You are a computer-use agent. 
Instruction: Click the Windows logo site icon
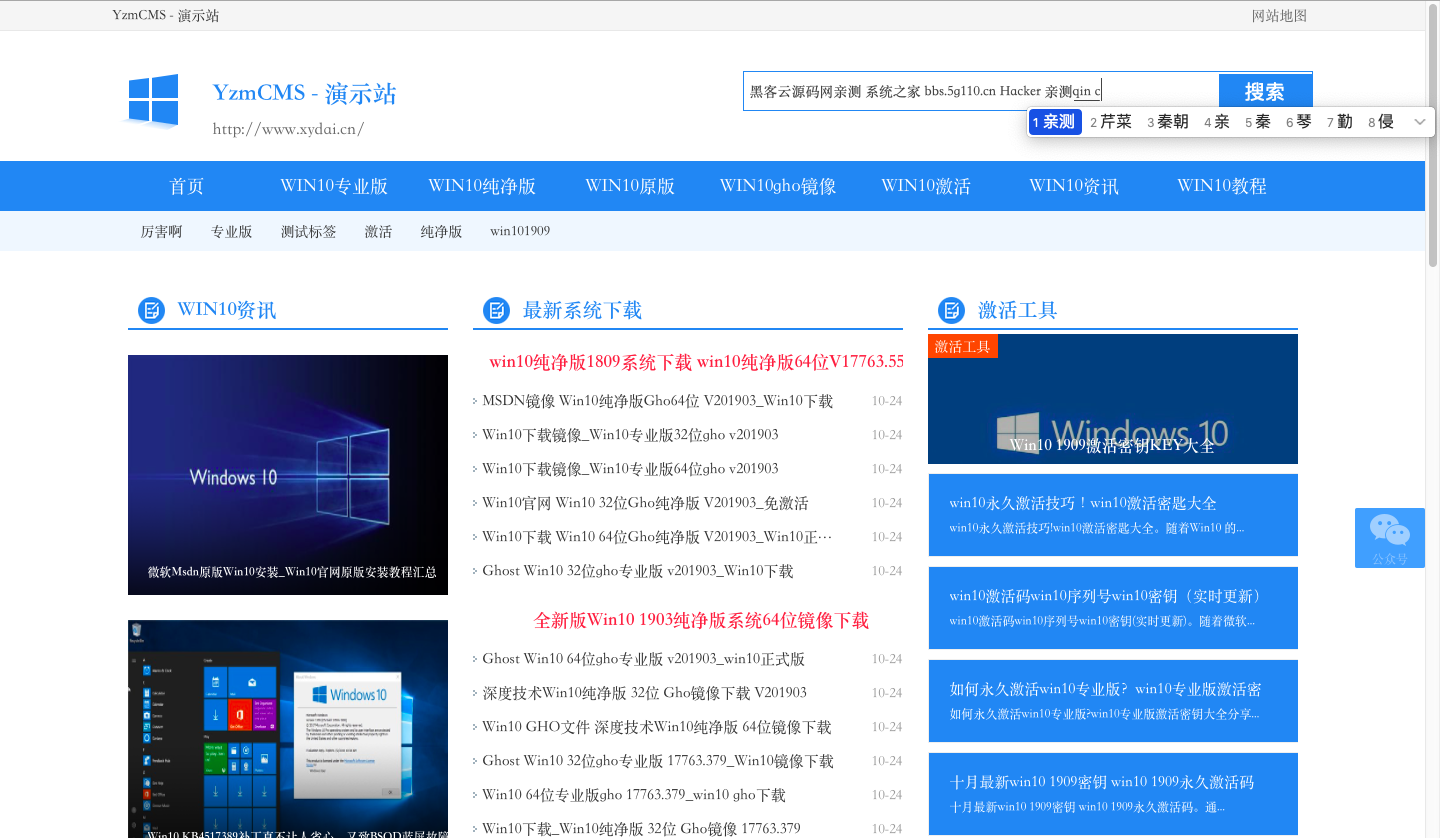click(153, 100)
